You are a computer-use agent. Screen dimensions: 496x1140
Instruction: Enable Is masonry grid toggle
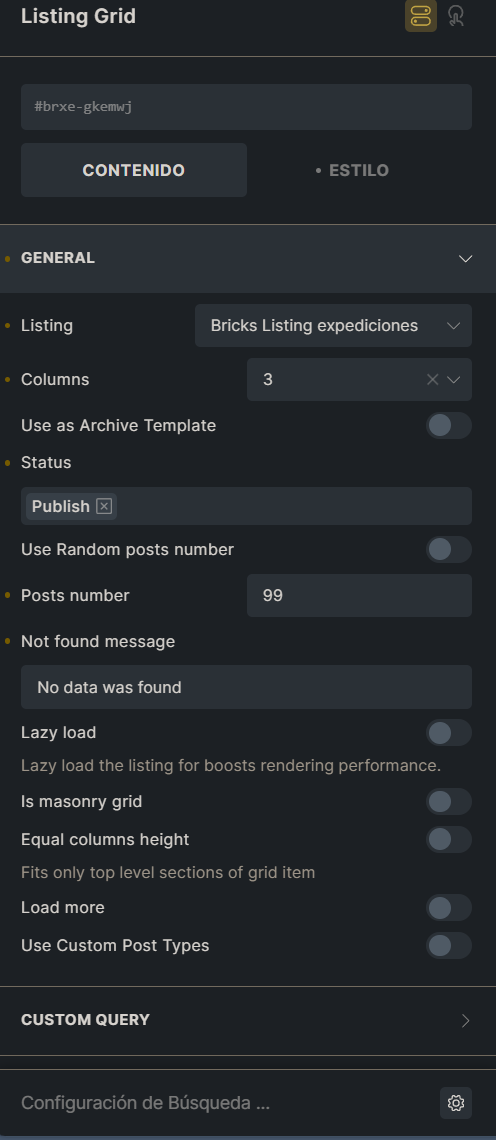pos(449,802)
